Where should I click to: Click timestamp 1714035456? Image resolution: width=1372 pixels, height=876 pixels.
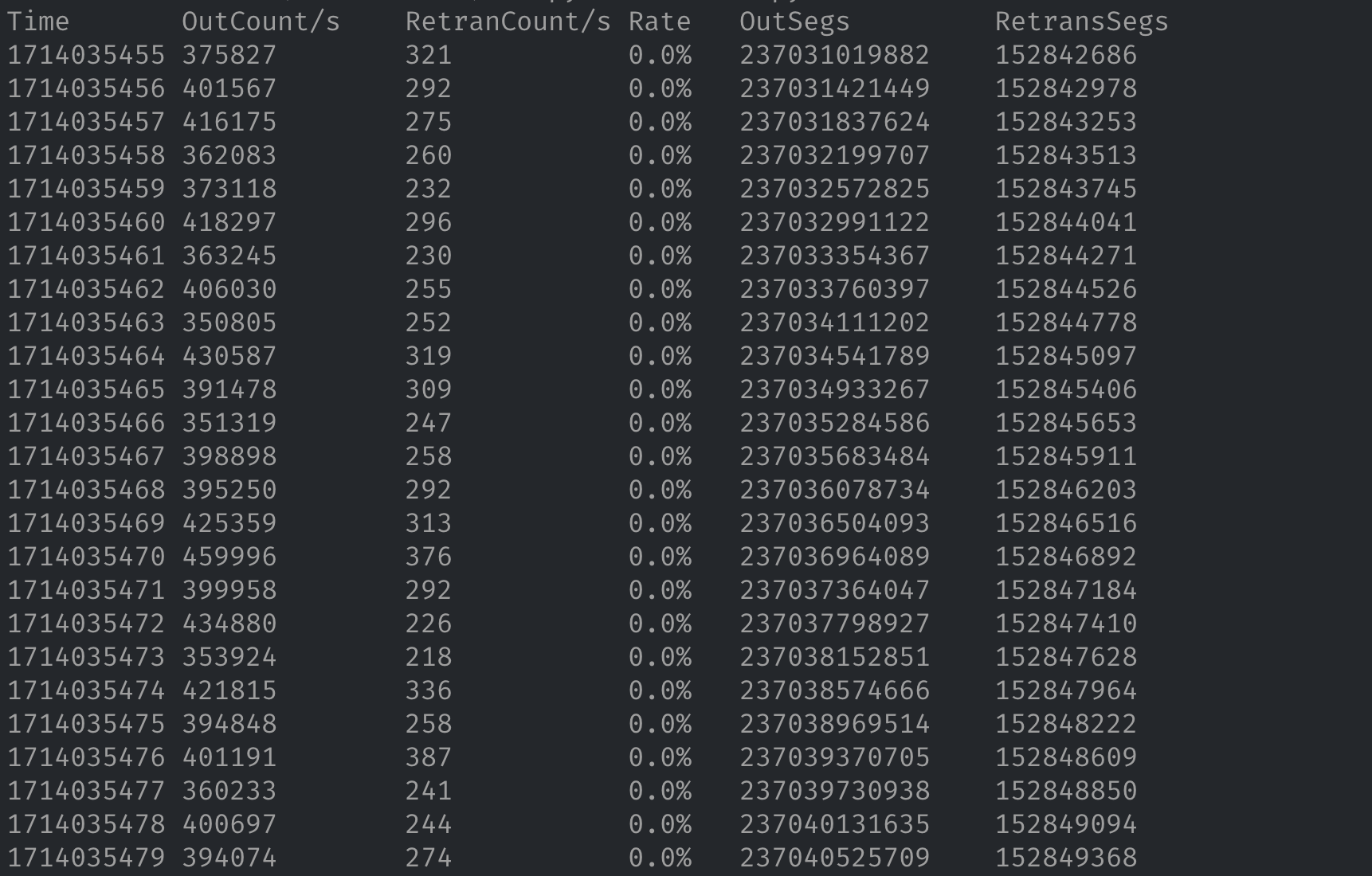pyautogui.click(x=86, y=88)
